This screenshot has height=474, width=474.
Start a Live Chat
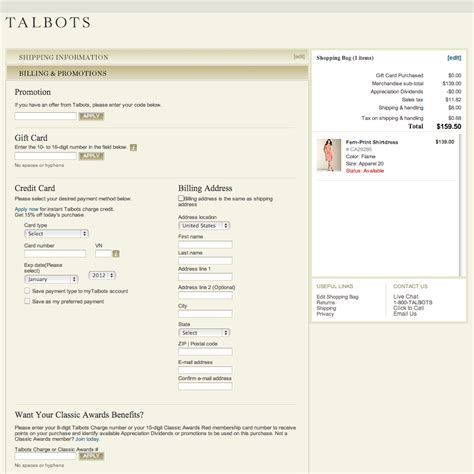406,296
